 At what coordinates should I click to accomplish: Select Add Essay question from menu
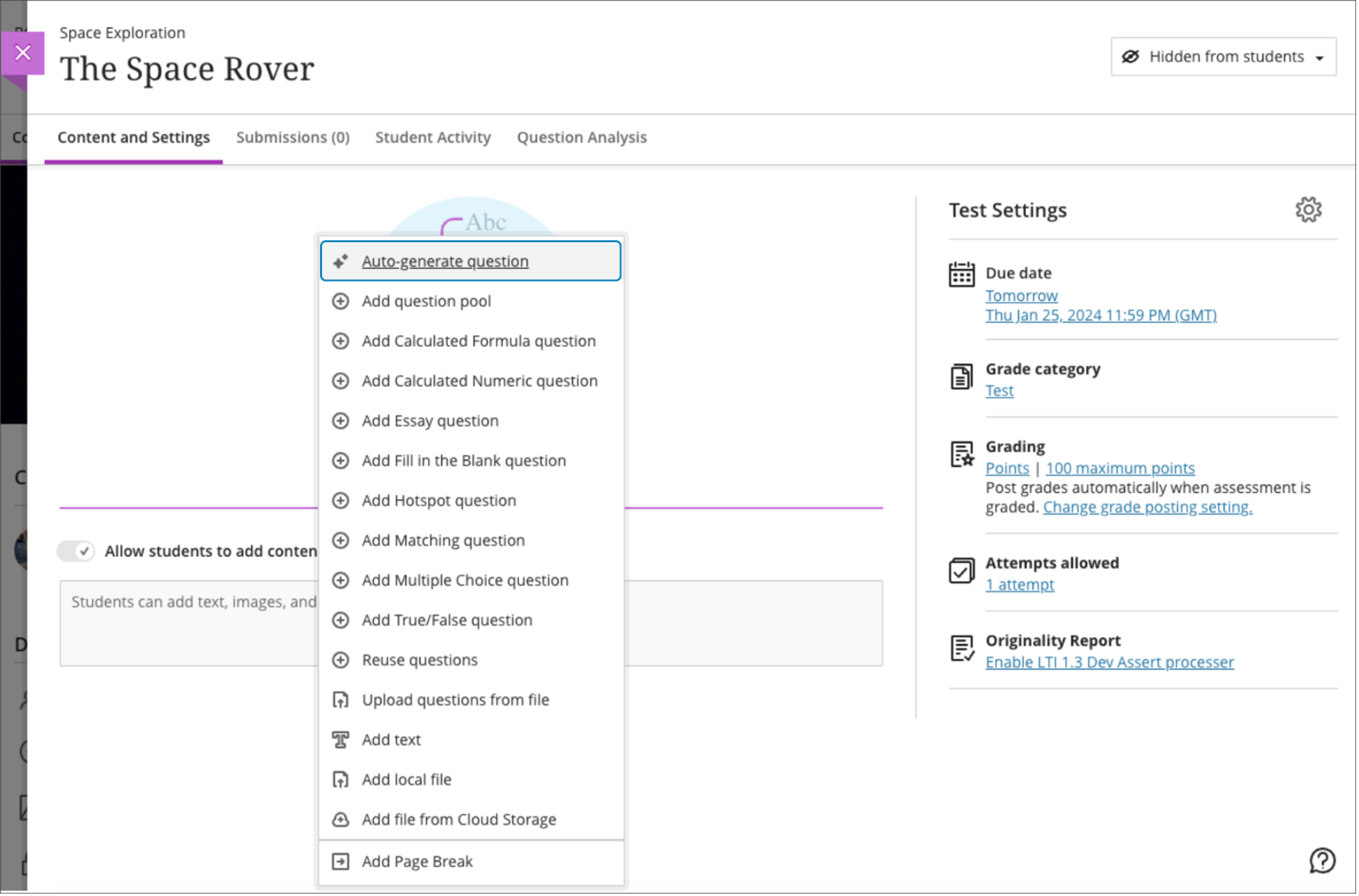click(x=430, y=421)
